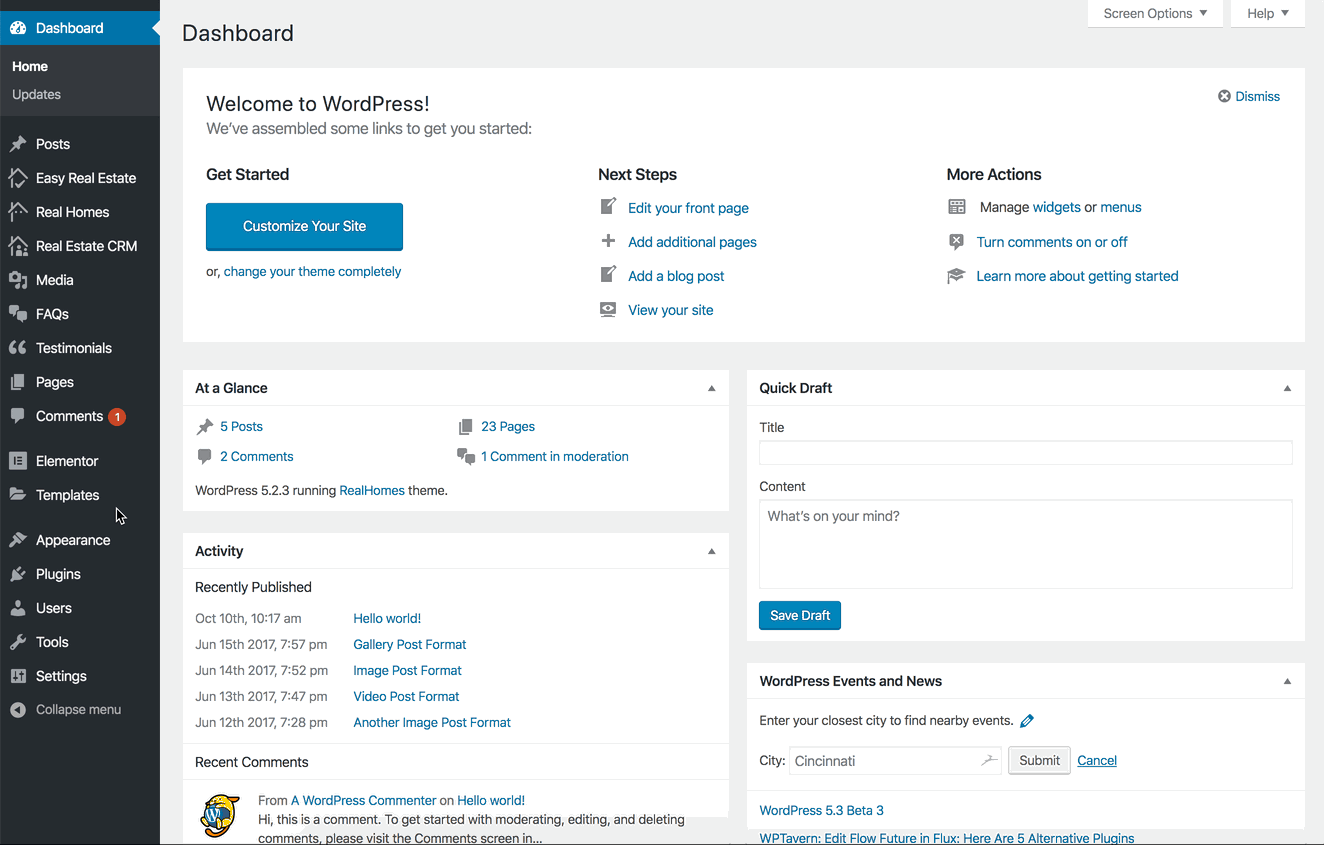Click the pencil icon to edit city
The image size is (1324, 845).
click(x=1027, y=721)
